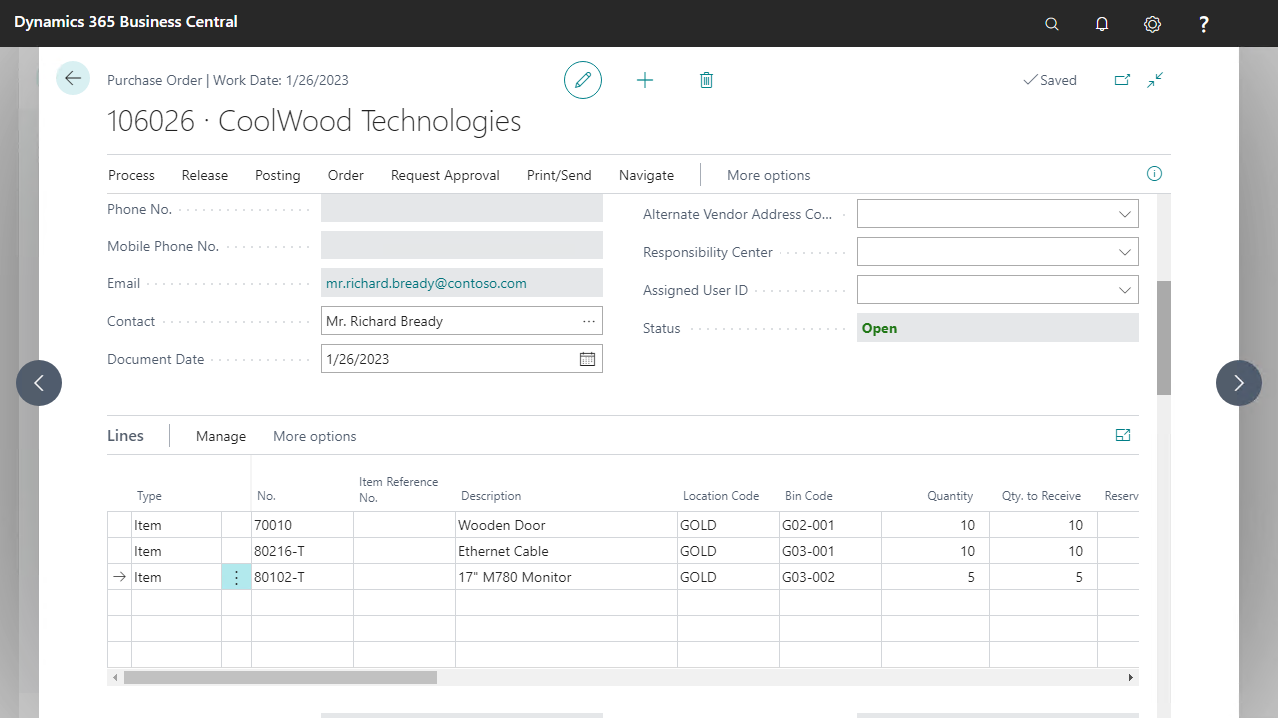Click Wooden Door description cell
This screenshot has width=1280, height=720.
566,525
